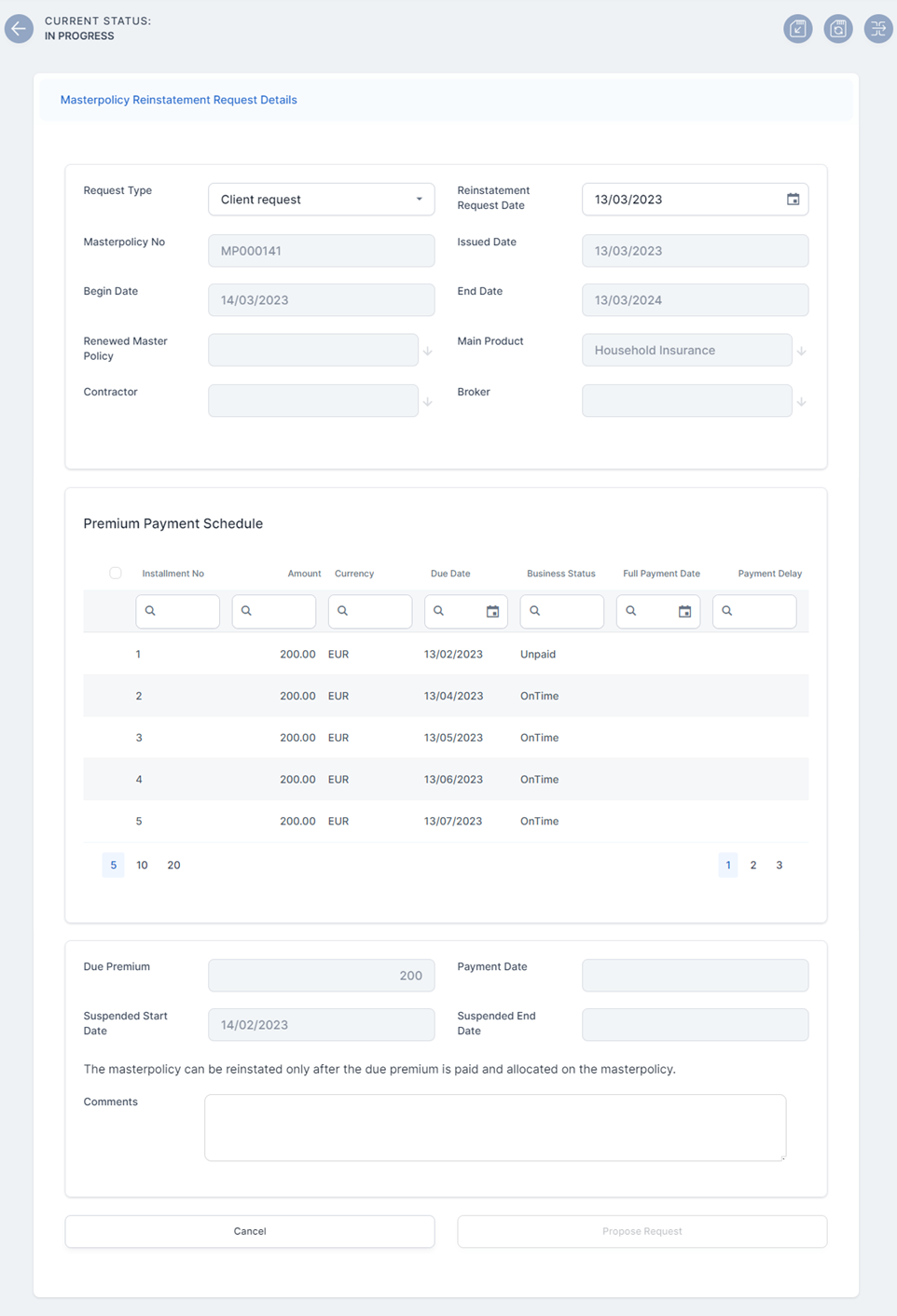Click the Contractor lookup arrow icon
Viewport: 897px width, 1316px height.
[427, 402]
